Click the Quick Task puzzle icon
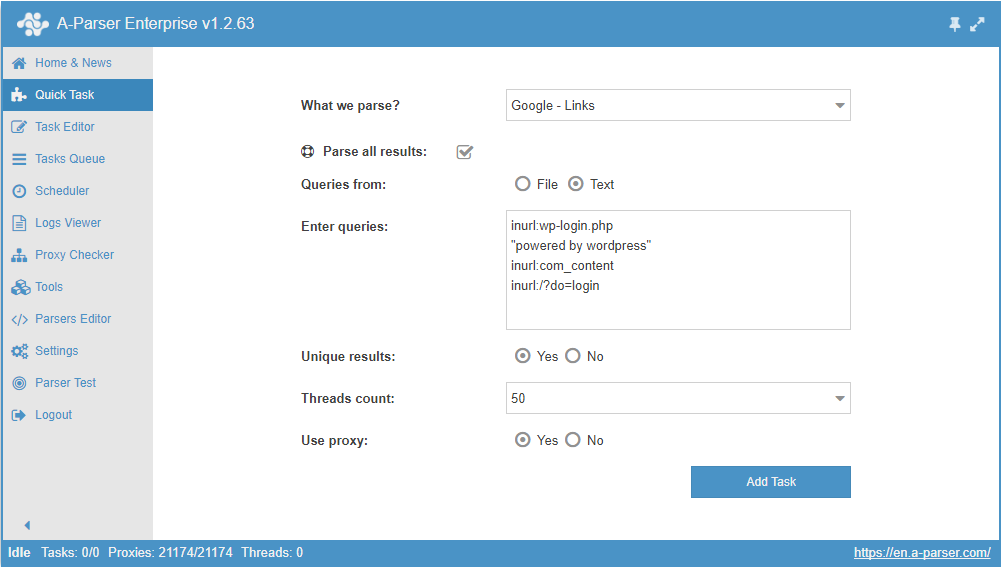The height and width of the screenshot is (567, 1001). pyautogui.click(x=19, y=95)
